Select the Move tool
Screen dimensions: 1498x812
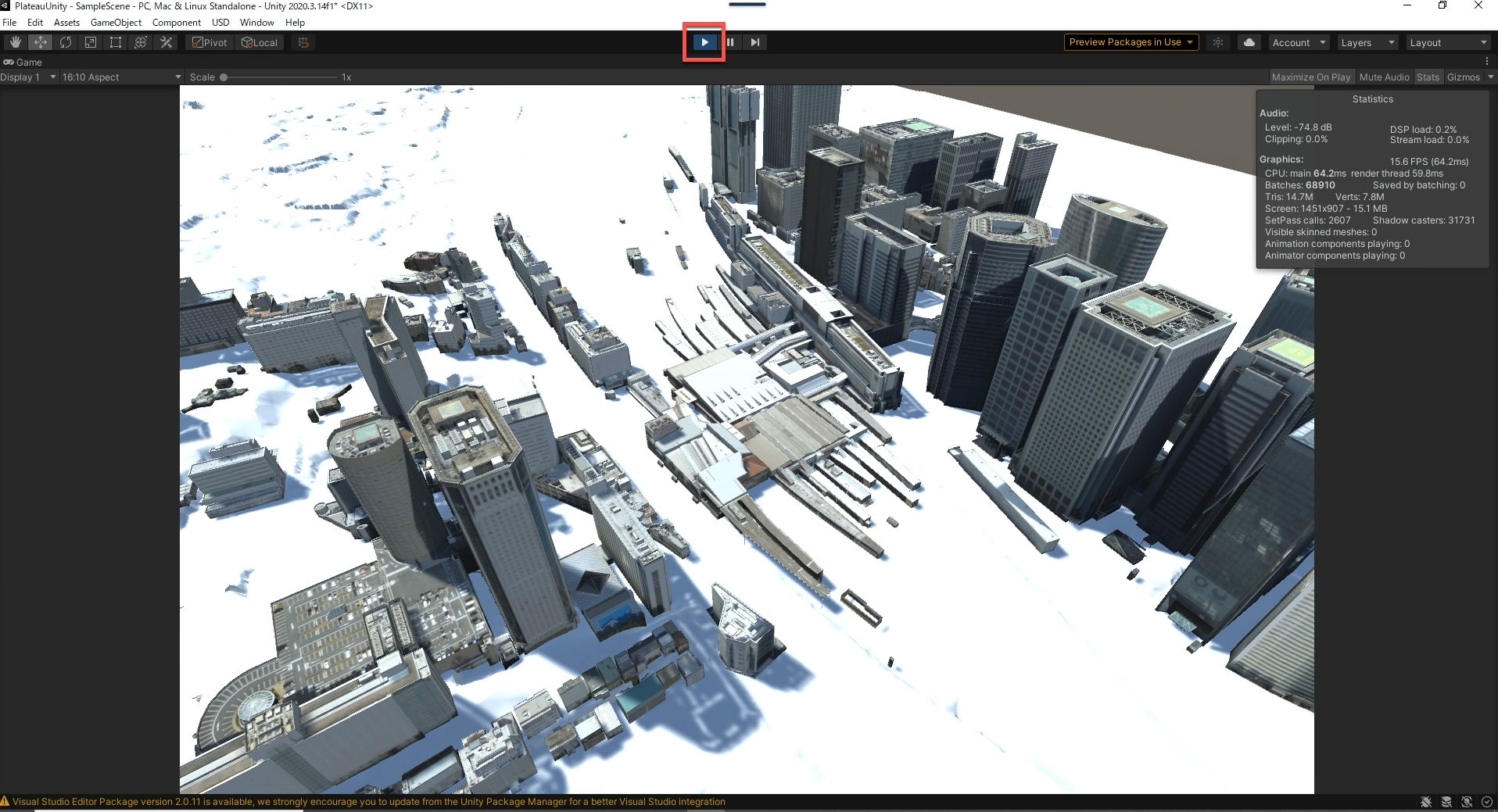40,42
